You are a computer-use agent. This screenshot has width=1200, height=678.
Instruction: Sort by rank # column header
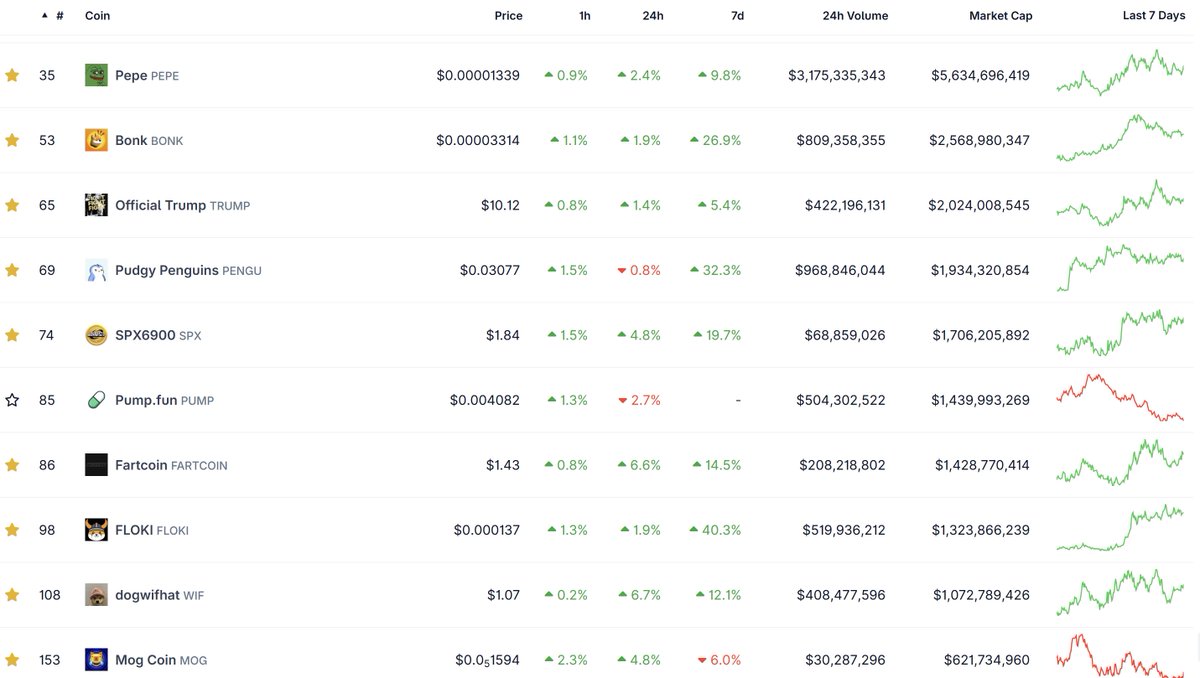[53, 16]
